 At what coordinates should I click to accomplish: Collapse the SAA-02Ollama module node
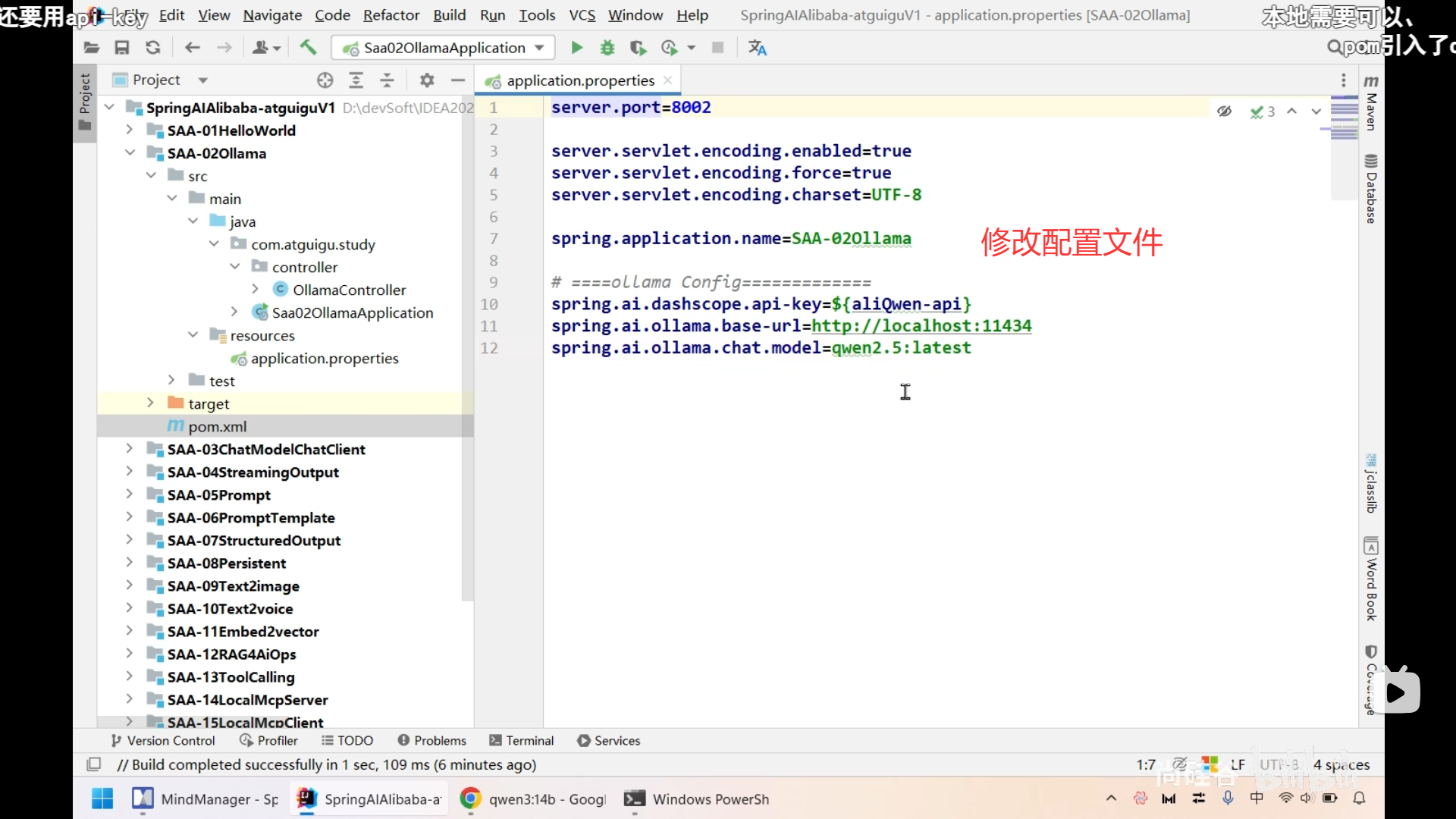[x=130, y=153]
